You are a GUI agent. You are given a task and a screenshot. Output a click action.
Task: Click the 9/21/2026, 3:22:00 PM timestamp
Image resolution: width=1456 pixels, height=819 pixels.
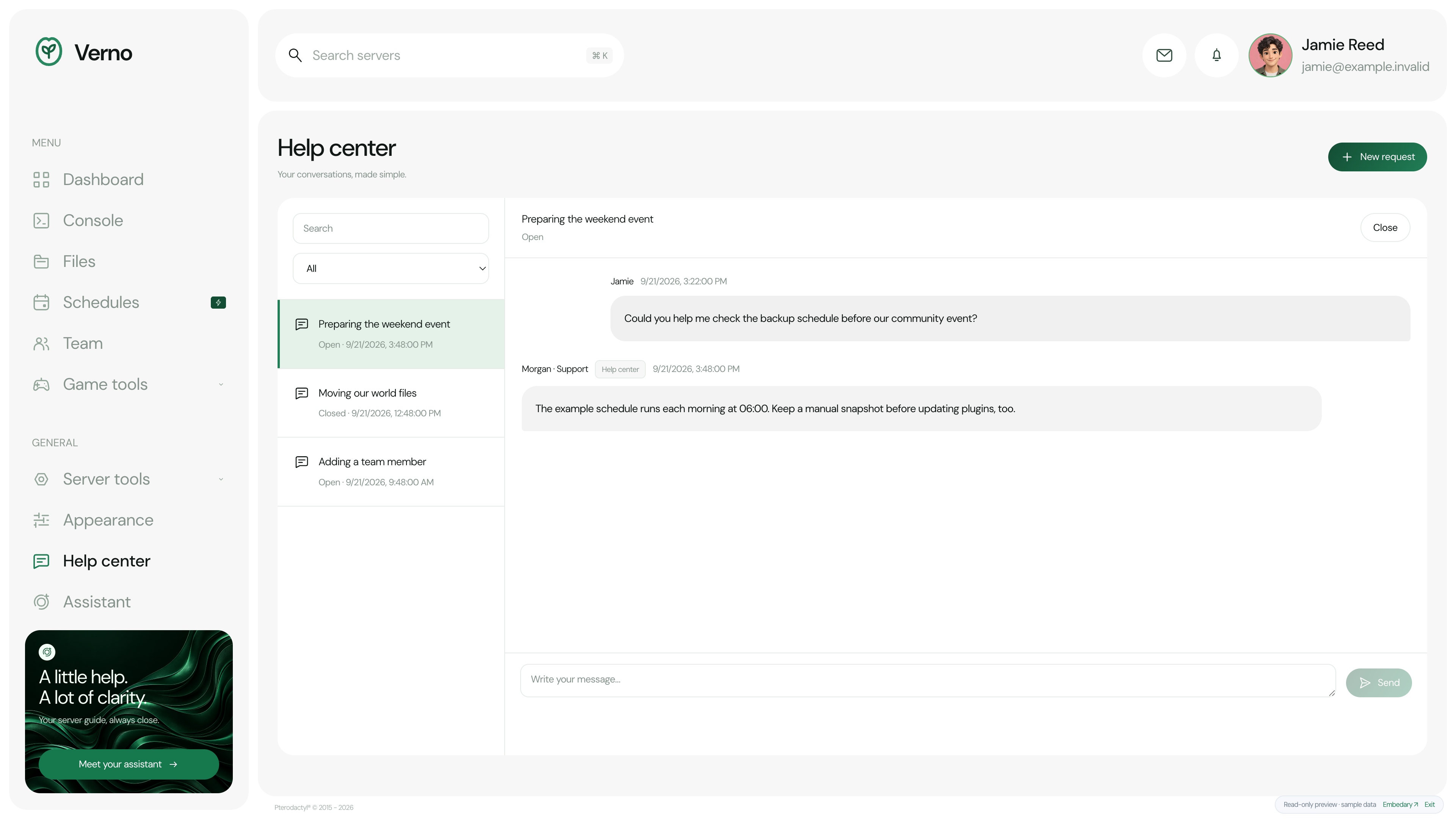coord(683,281)
